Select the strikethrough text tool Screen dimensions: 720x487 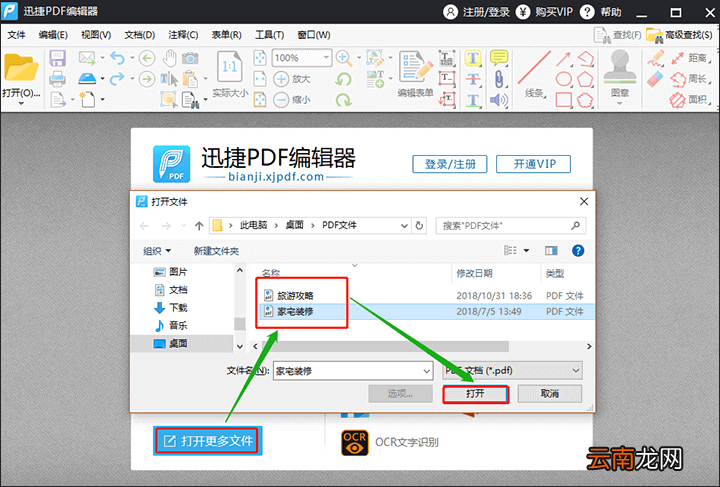[x=473, y=79]
